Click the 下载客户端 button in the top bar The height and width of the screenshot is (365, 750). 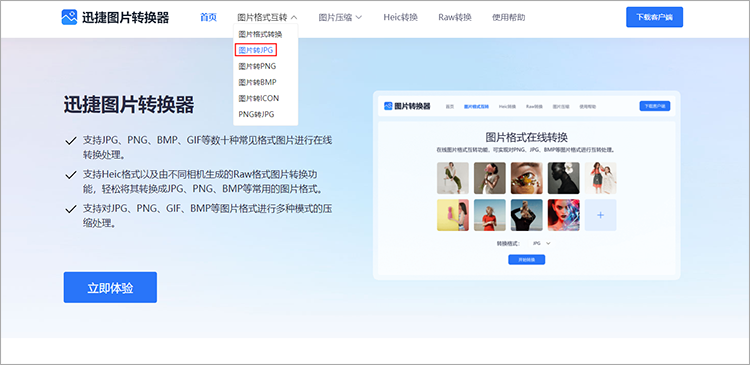pyautogui.click(x=654, y=17)
